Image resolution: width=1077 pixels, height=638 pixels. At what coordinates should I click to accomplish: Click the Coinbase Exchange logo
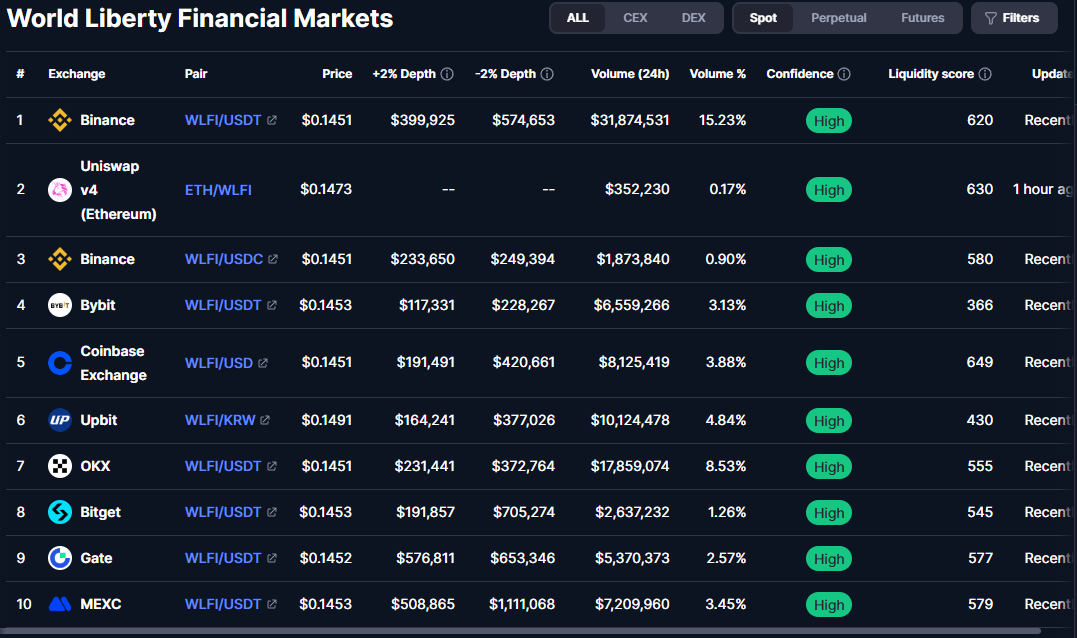60,363
